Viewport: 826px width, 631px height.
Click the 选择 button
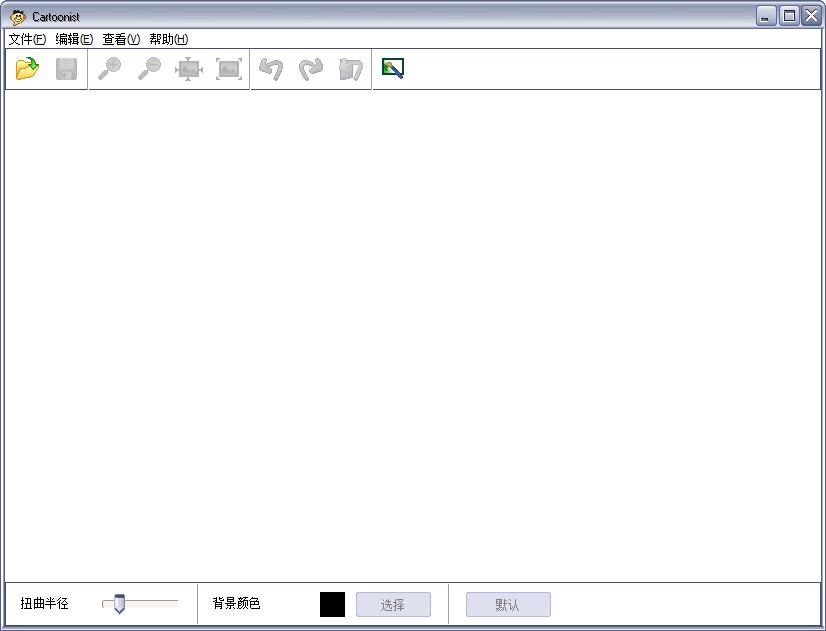coord(393,604)
